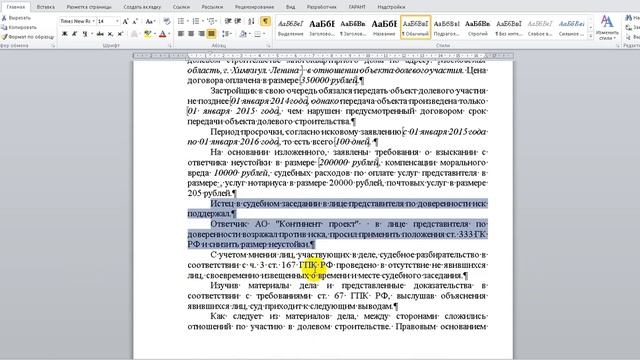Switch to the Ссылки tab
The image size is (640, 360).
181,7
